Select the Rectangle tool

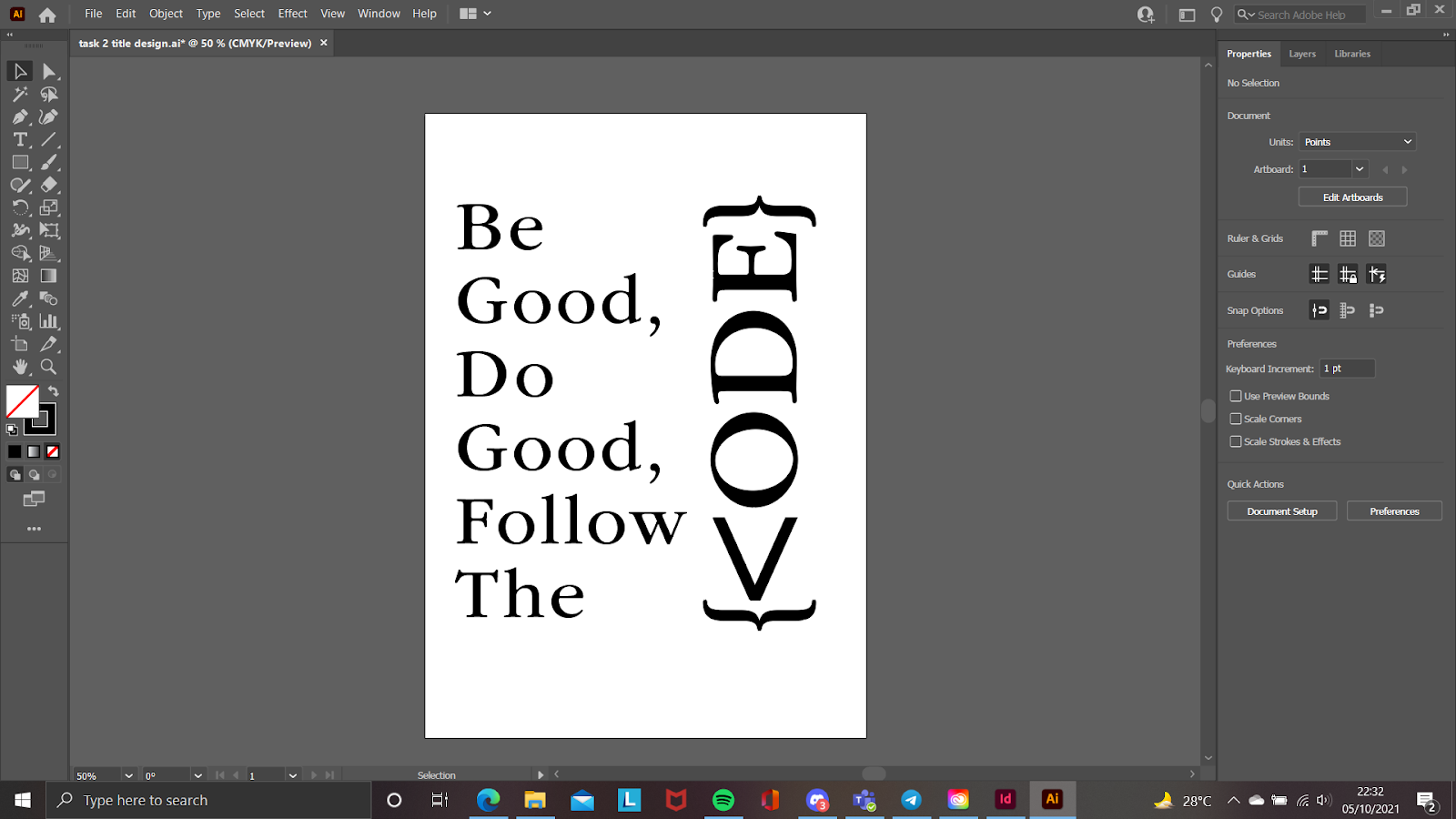20,162
